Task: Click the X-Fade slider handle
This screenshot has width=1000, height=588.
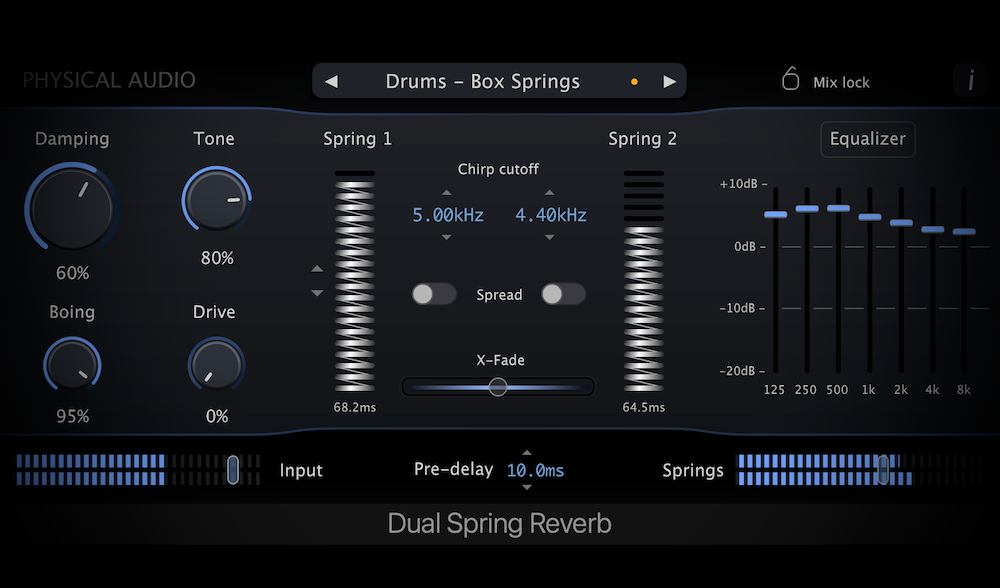Action: 497,387
